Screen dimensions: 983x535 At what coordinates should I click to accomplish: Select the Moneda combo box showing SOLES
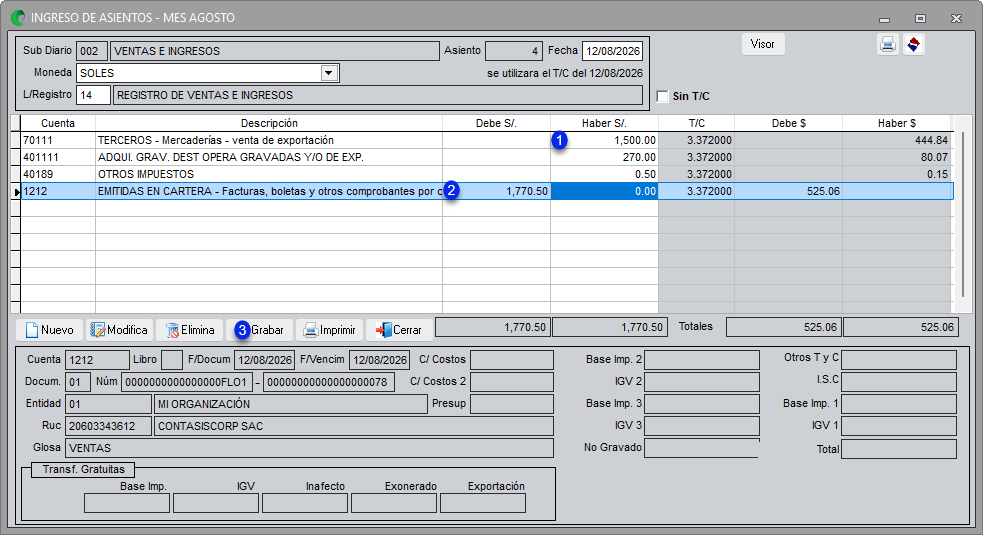[208, 73]
